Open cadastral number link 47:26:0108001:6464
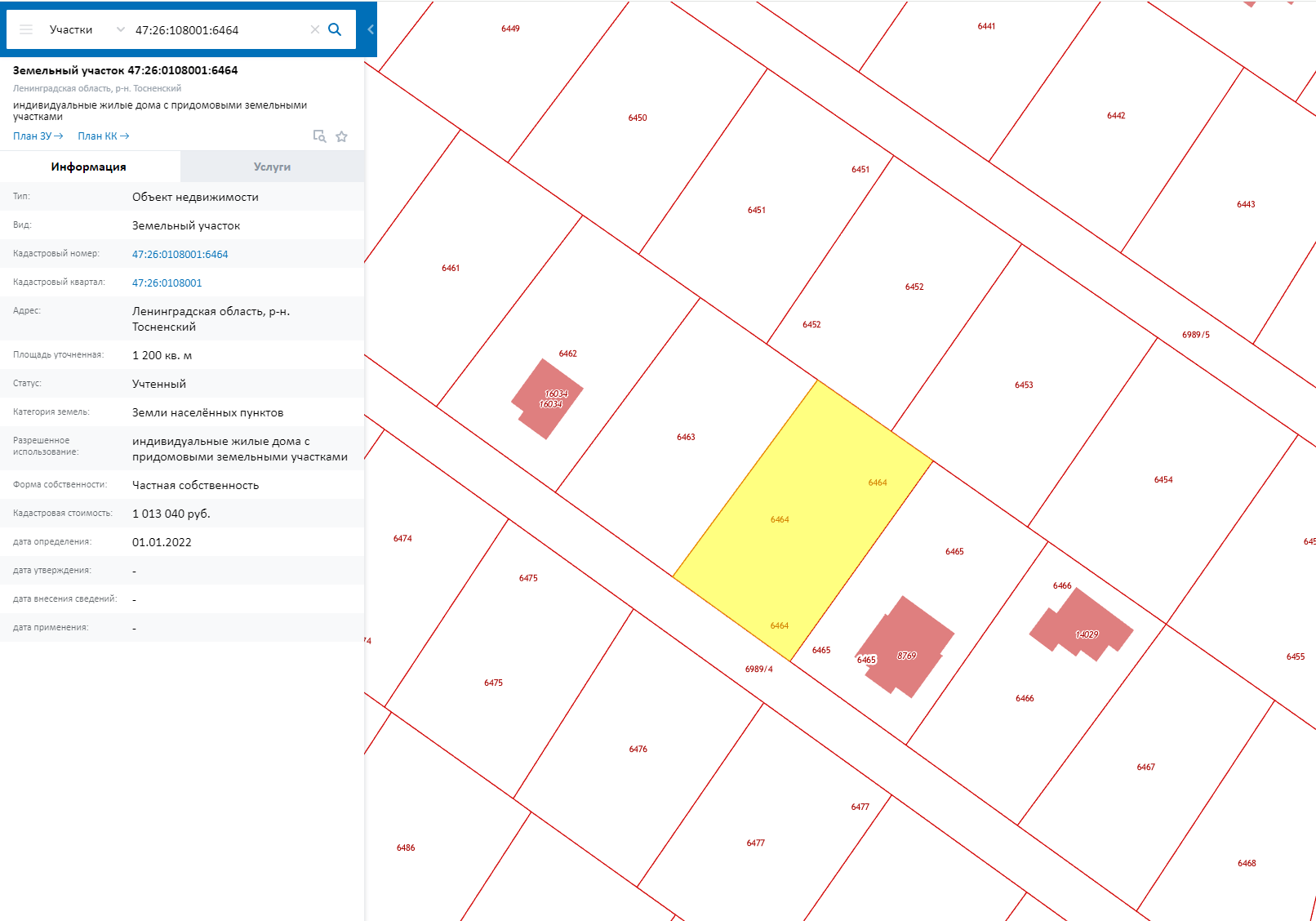 coord(180,254)
